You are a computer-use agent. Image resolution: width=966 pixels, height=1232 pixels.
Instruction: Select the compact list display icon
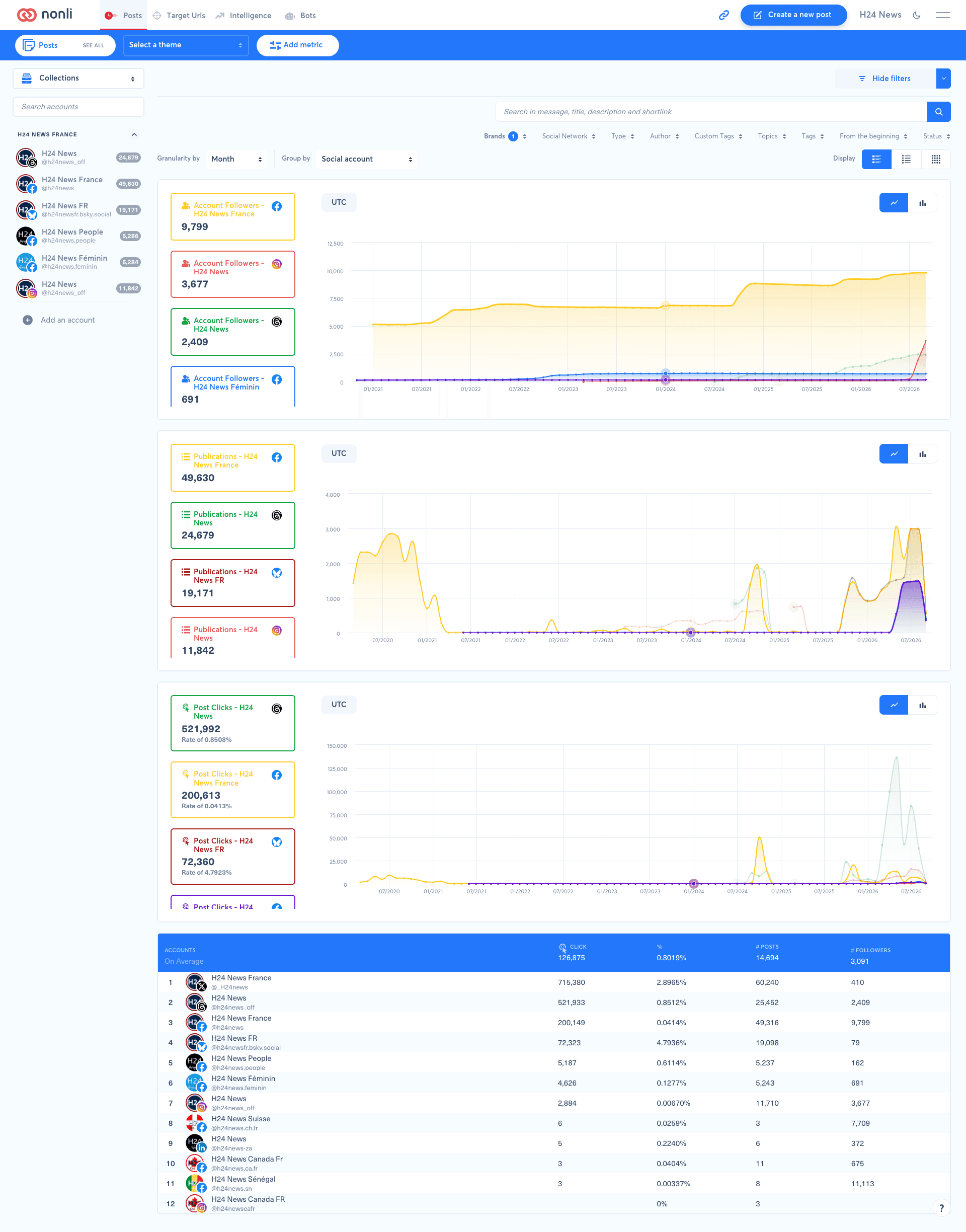click(906, 160)
